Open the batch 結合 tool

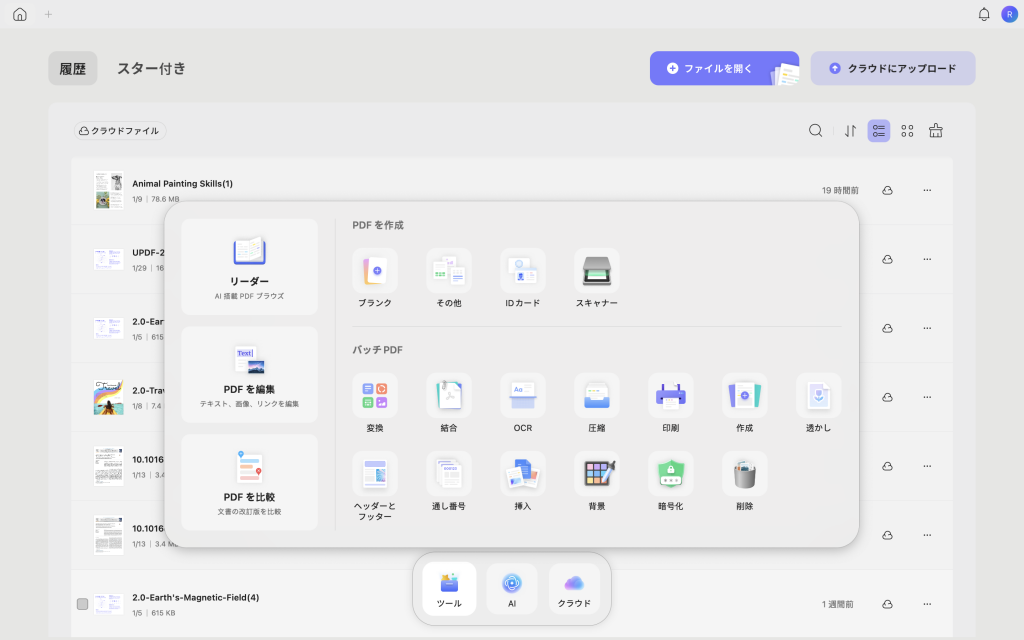point(449,403)
